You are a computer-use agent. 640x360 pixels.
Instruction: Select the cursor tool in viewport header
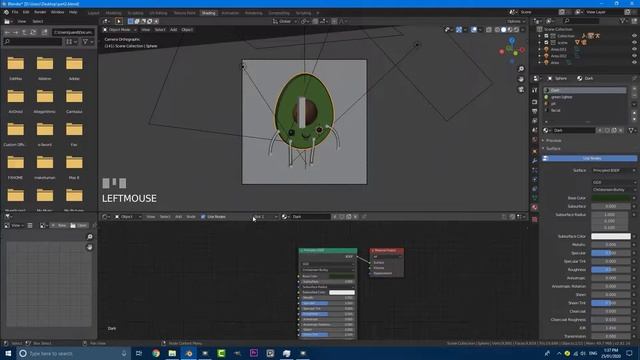point(119,21)
